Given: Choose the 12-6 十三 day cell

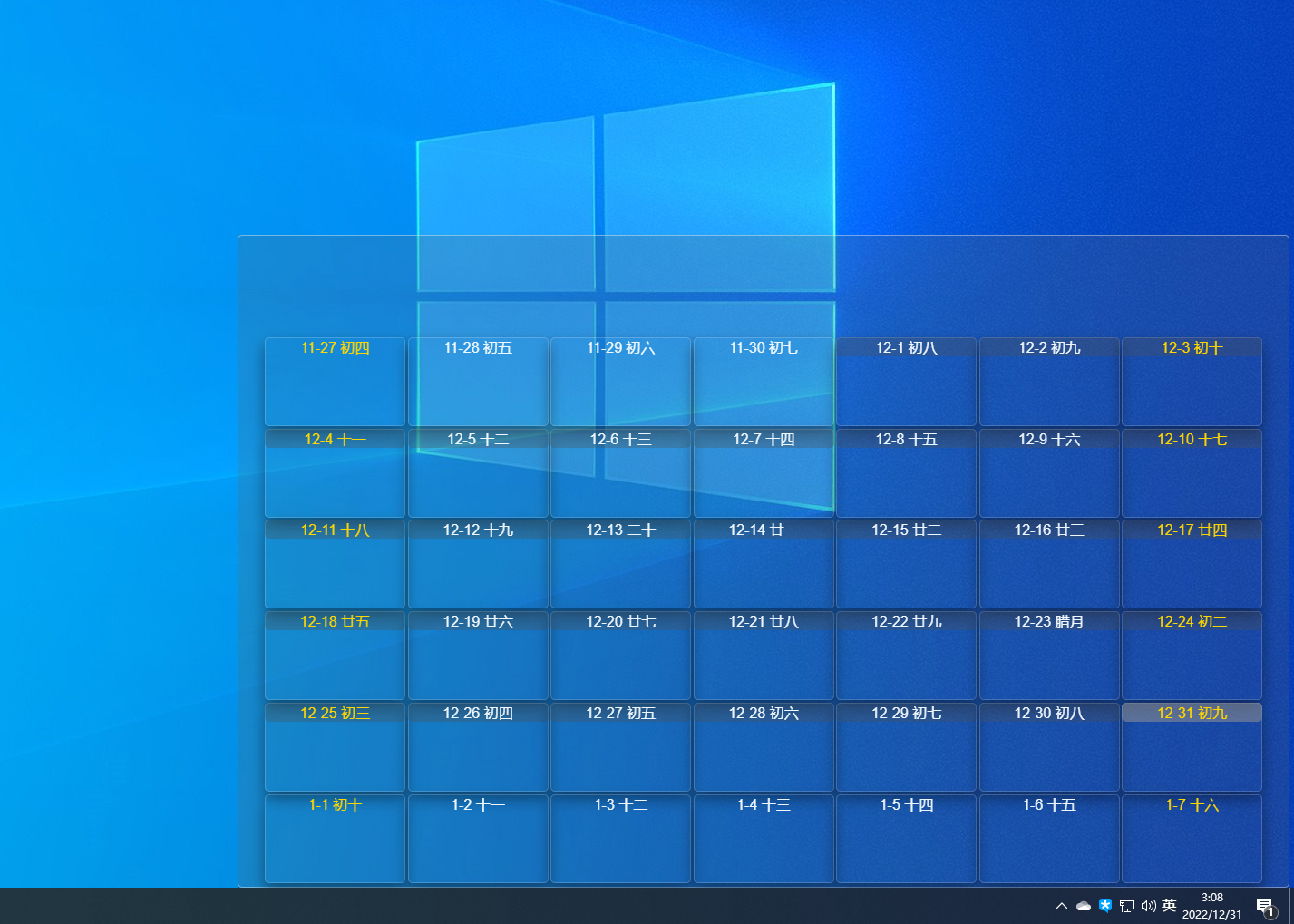Looking at the screenshot, I should click(x=620, y=473).
